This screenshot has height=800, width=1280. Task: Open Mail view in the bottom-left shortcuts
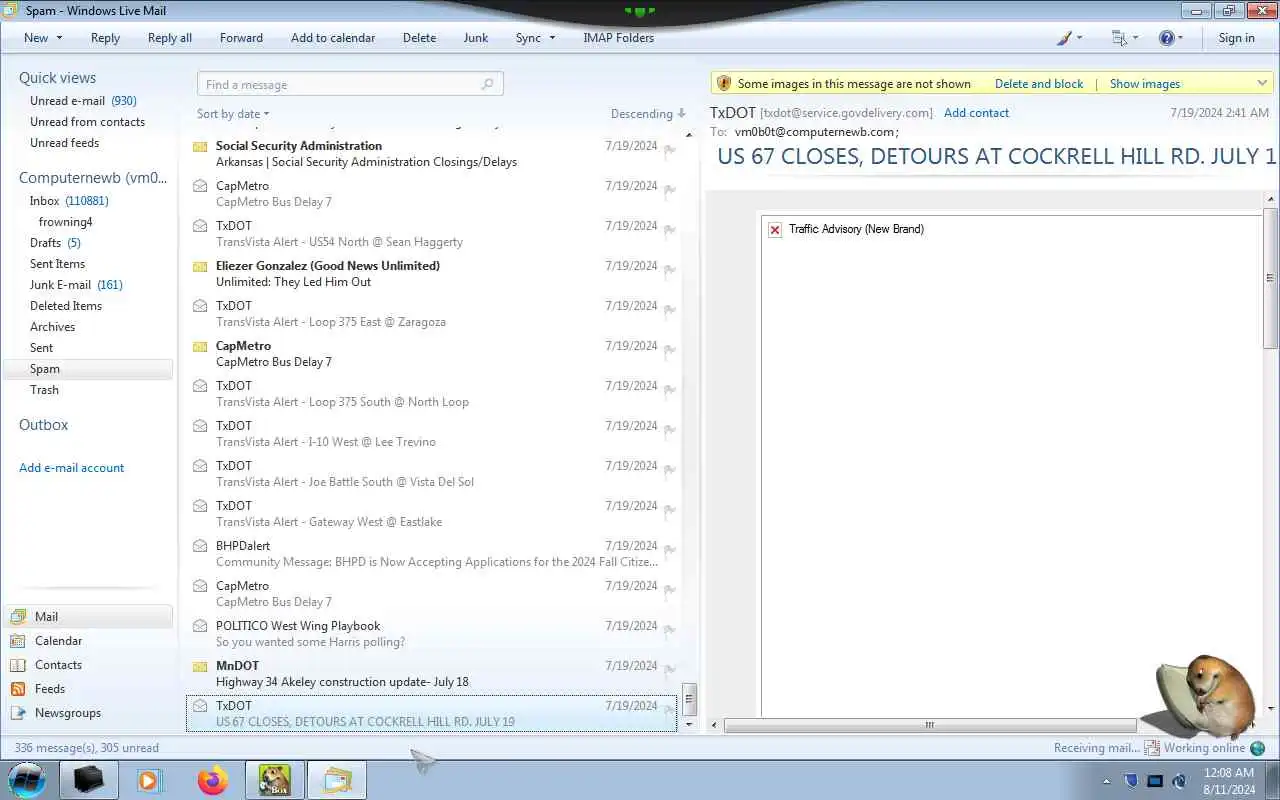[88, 617]
